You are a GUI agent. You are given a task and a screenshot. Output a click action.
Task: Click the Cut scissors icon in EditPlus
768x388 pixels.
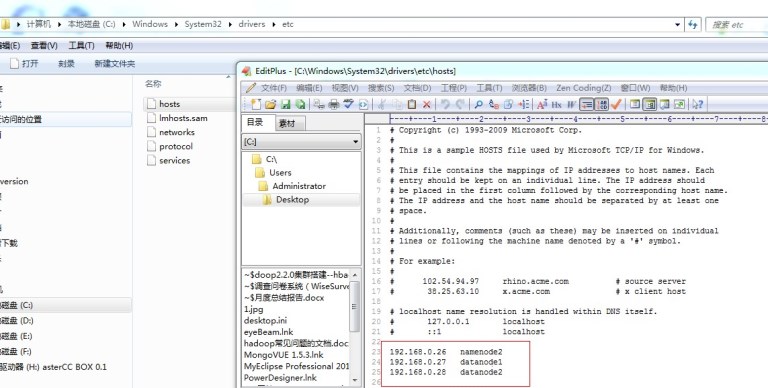[x=382, y=104]
